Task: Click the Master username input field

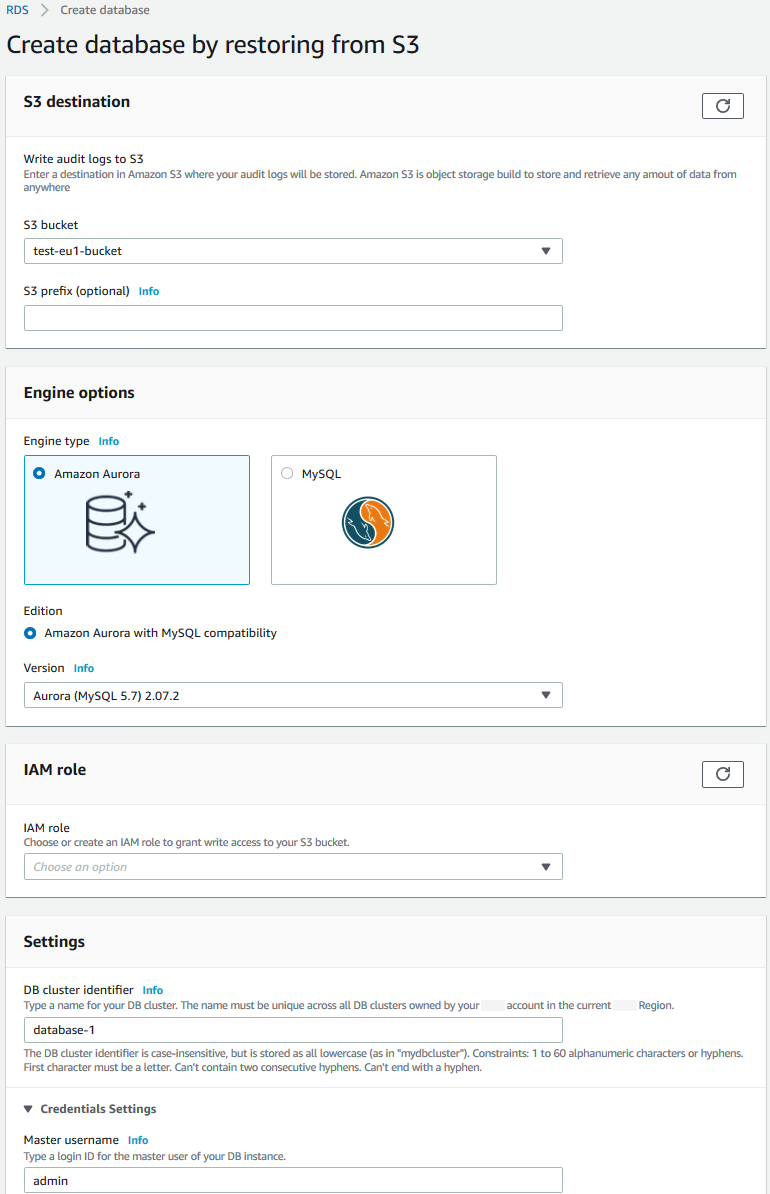Action: click(293, 1181)
